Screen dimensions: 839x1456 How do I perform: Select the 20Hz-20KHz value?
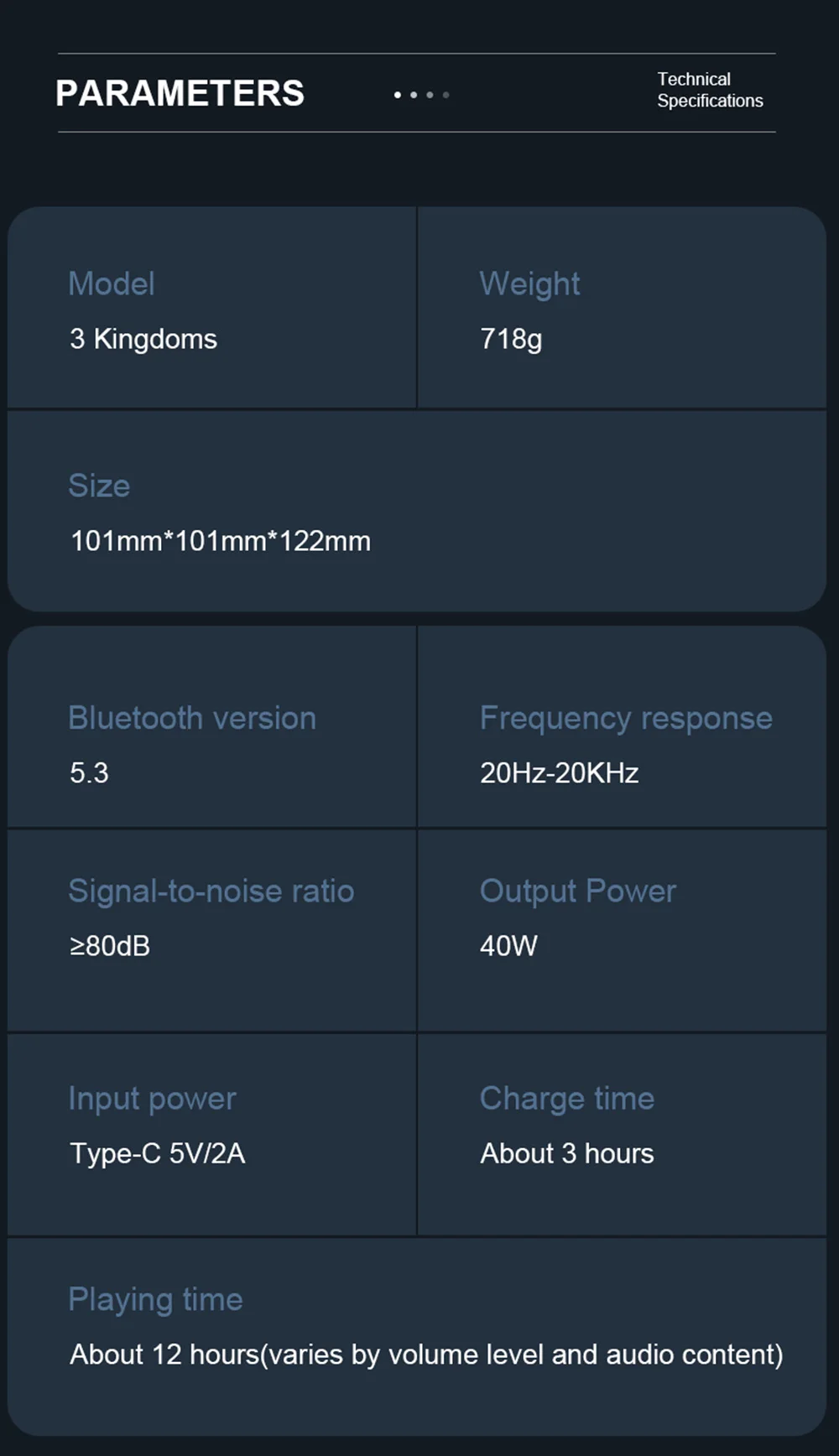pyautogui.click(x=559, y=772)
